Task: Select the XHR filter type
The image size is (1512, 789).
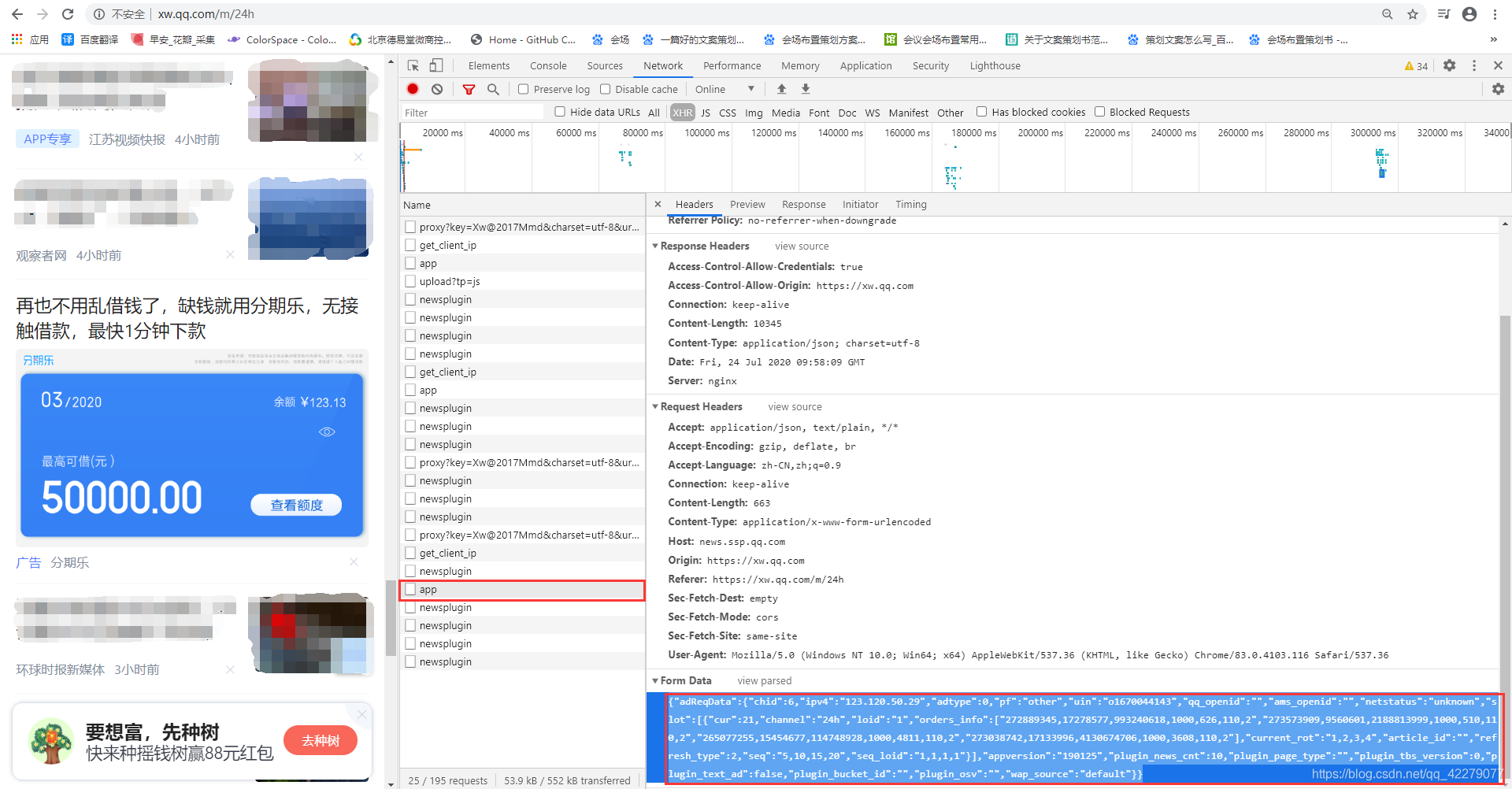Action: coord(683,113)
